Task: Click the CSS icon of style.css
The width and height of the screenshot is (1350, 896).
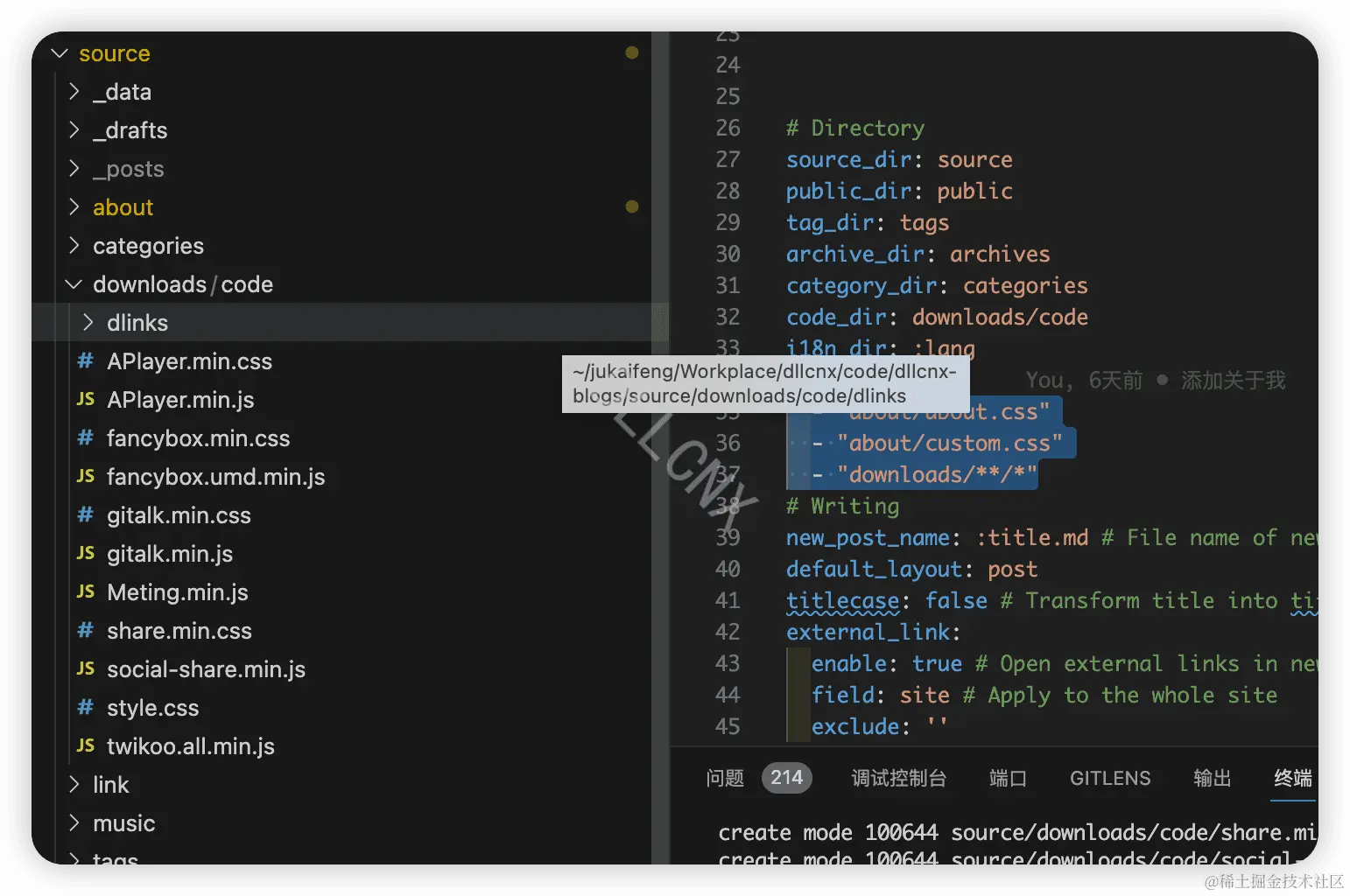Action: tap(85, 707)
